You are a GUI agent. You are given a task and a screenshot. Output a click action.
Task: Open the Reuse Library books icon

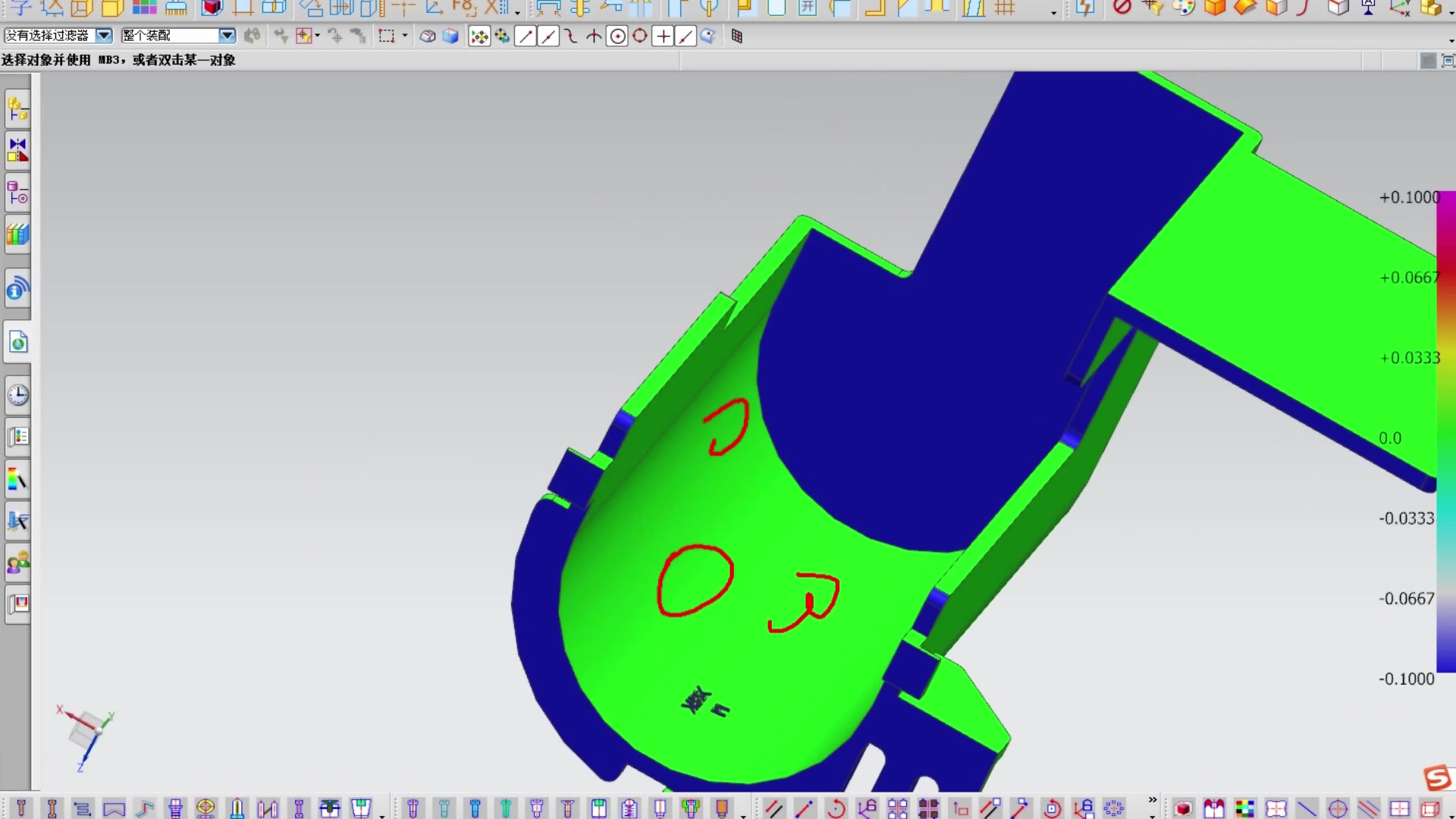[18, 235]
